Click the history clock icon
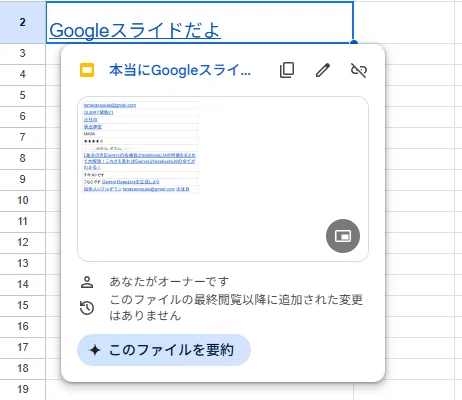Screen dimensions: 462x400 tap(87, 308)
